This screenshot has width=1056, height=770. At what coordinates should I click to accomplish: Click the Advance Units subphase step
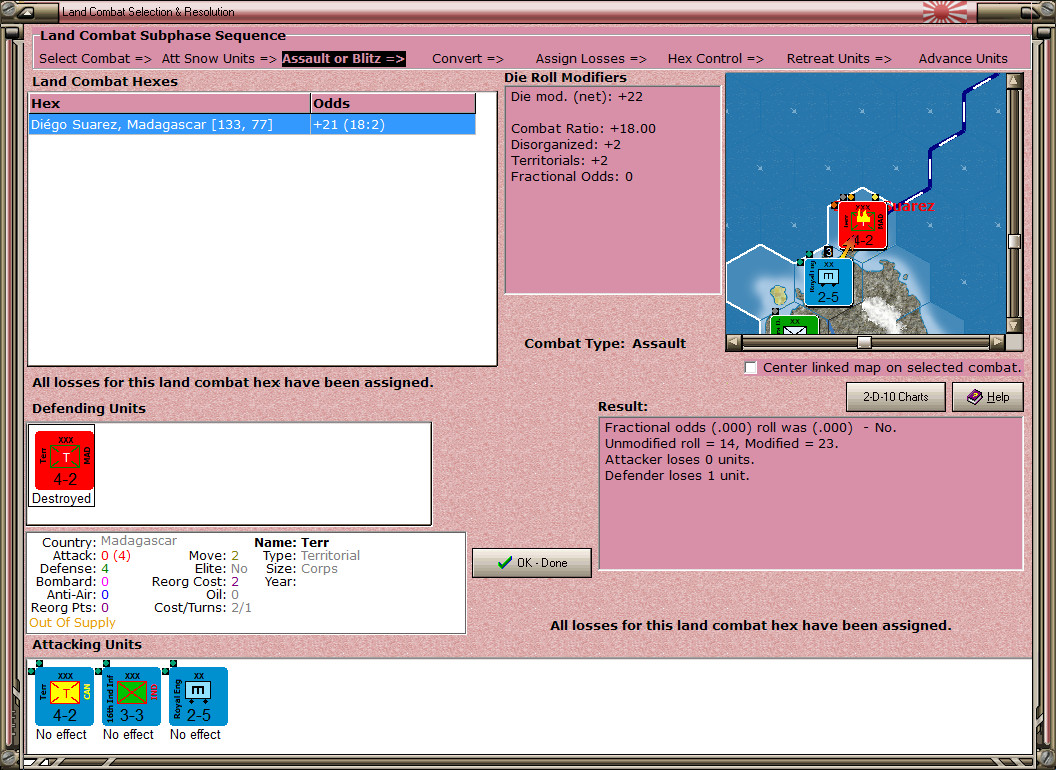click(x=963, y=59)
